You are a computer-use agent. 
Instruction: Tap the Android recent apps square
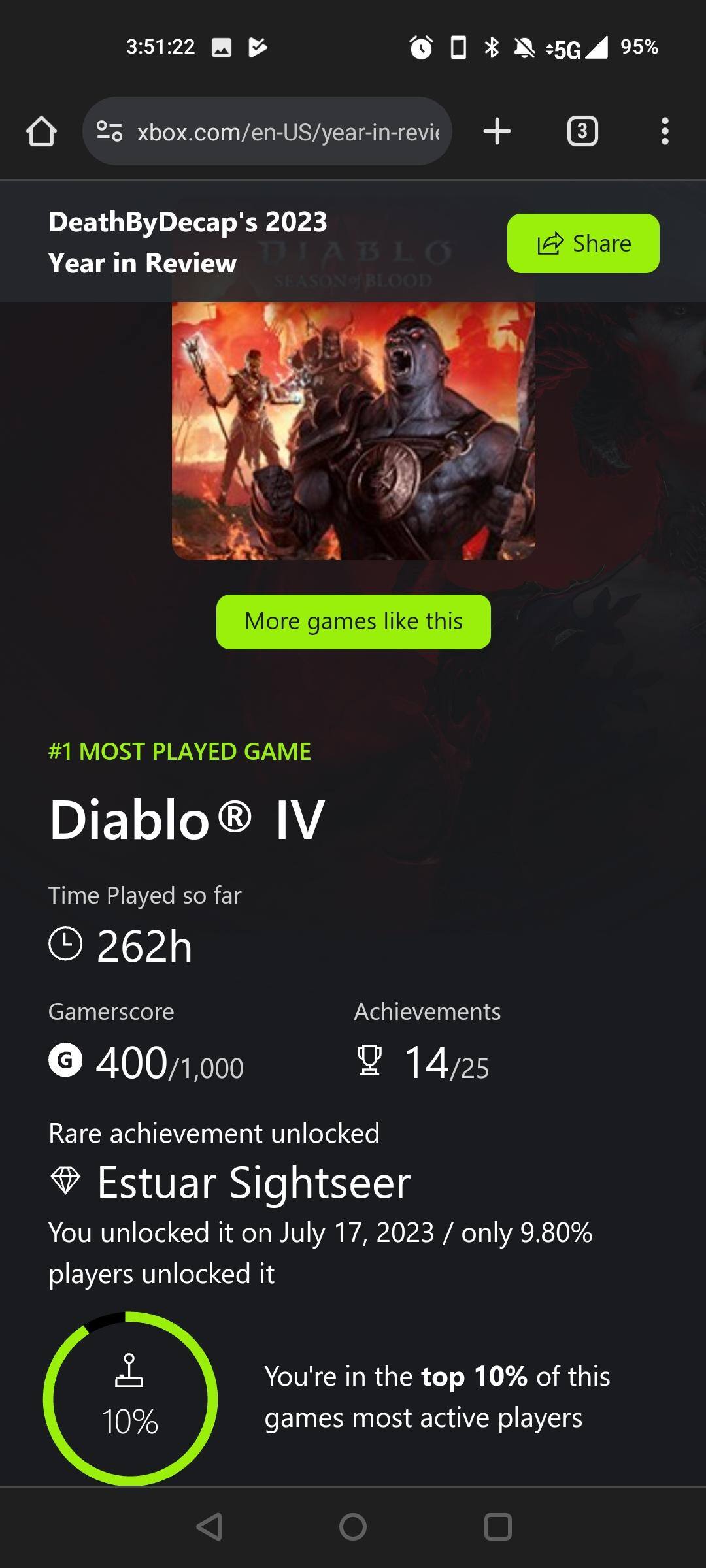pos(497,1527)
